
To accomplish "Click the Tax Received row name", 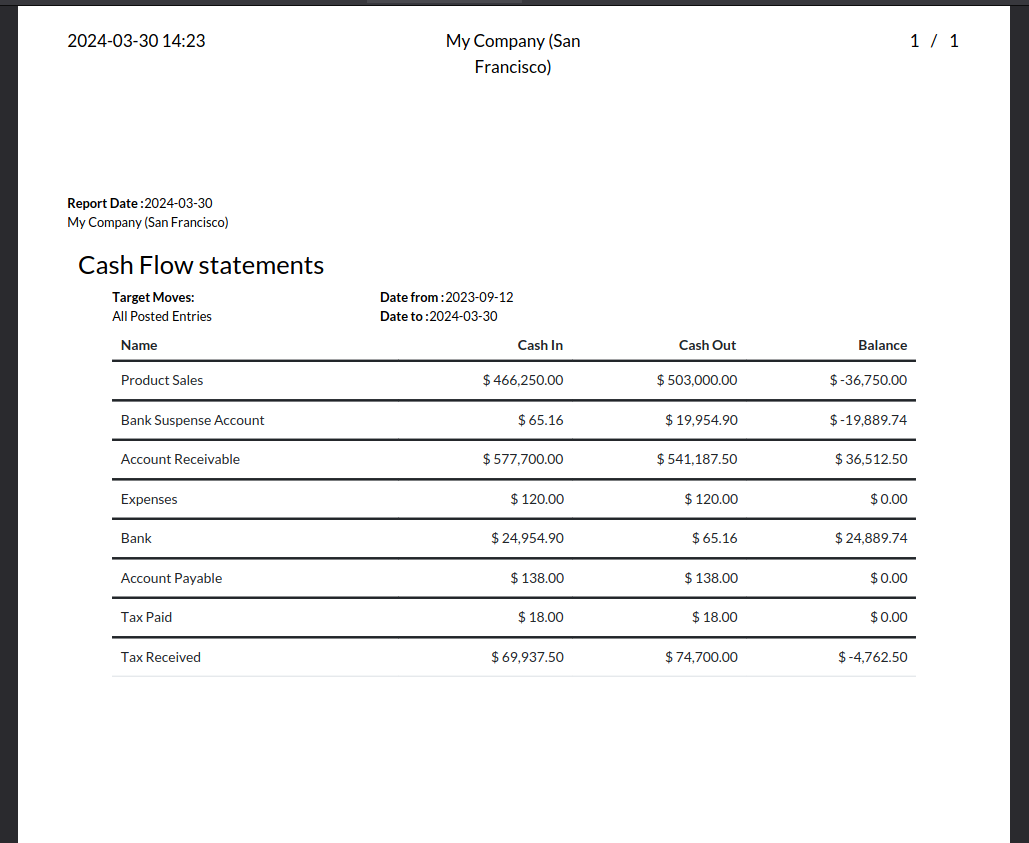I will pyautogui.click(x=160, y=657).
